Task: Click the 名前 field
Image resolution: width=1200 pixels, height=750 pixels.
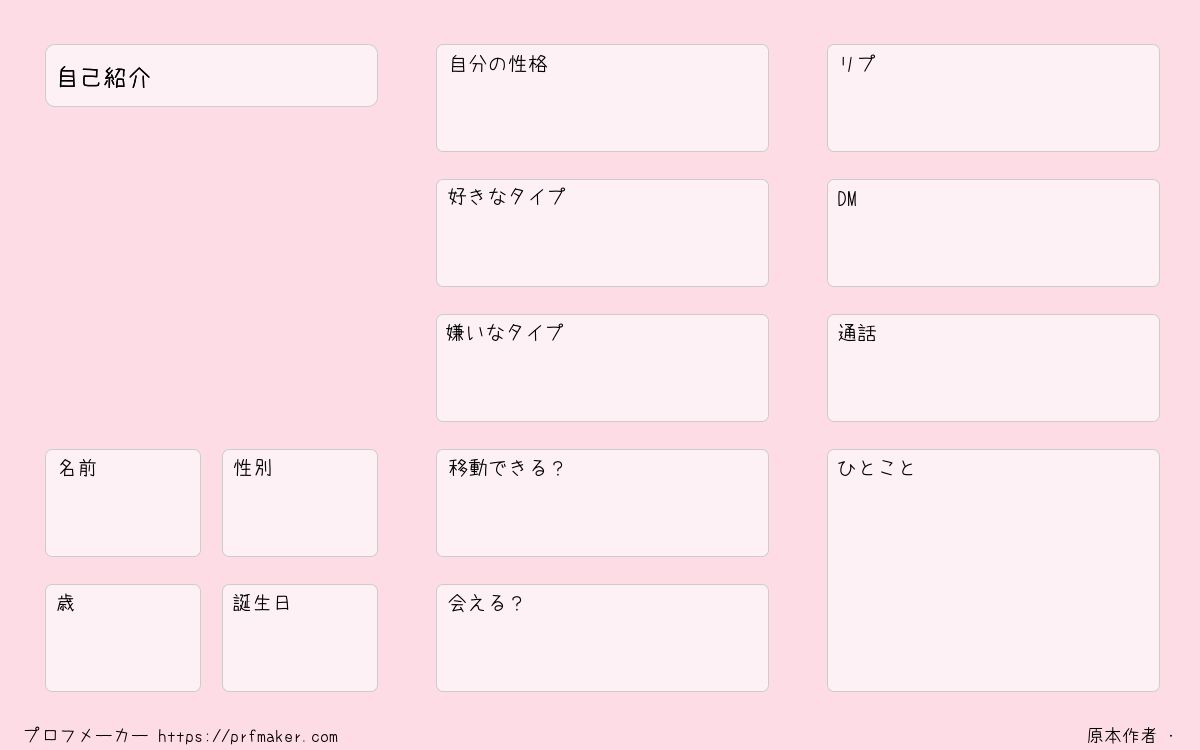Action: coord(123,503)
